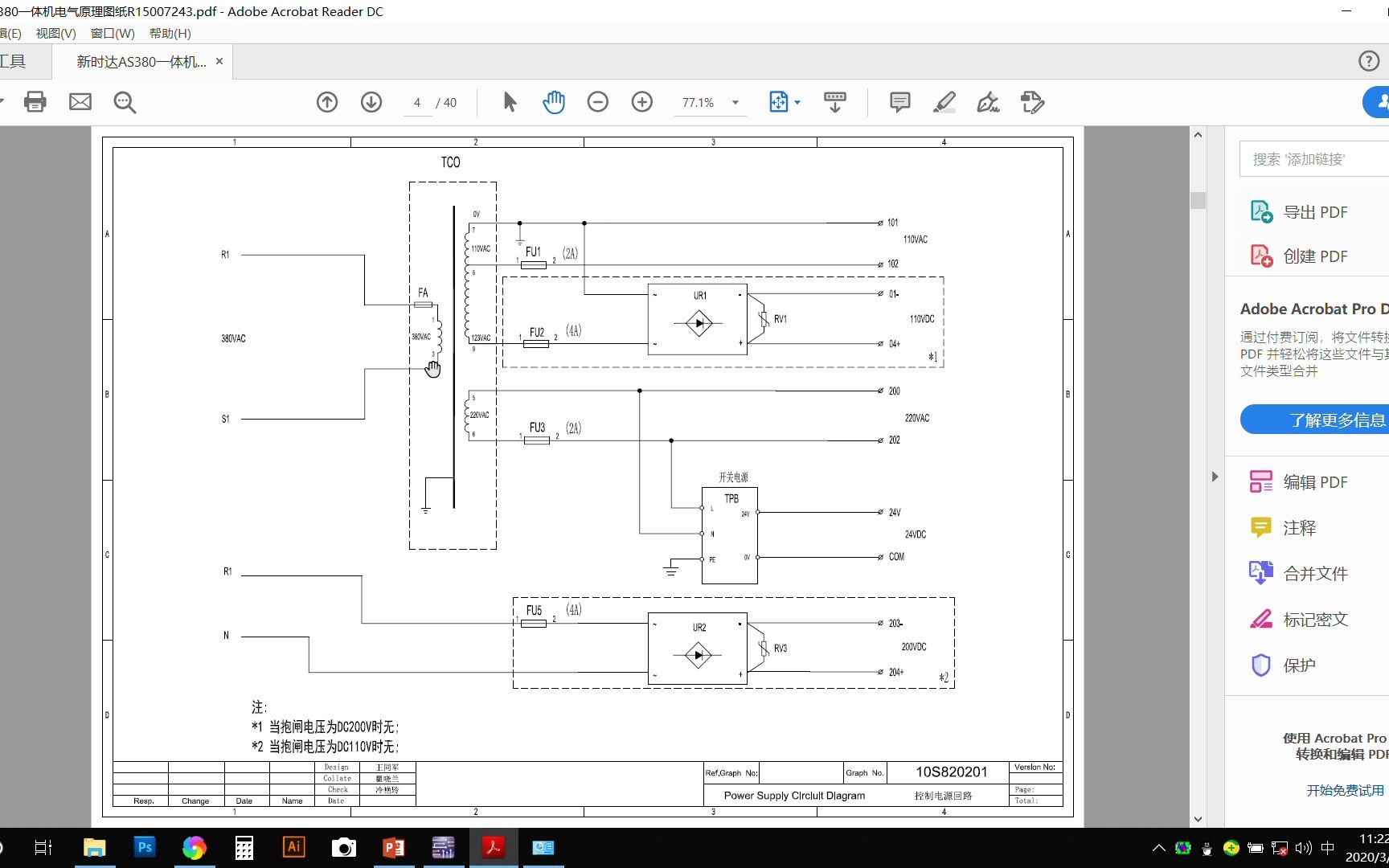Click the colorful pinwheel taskbar app
Screen dimensions: 1389x868
click(x=194, y=847)
